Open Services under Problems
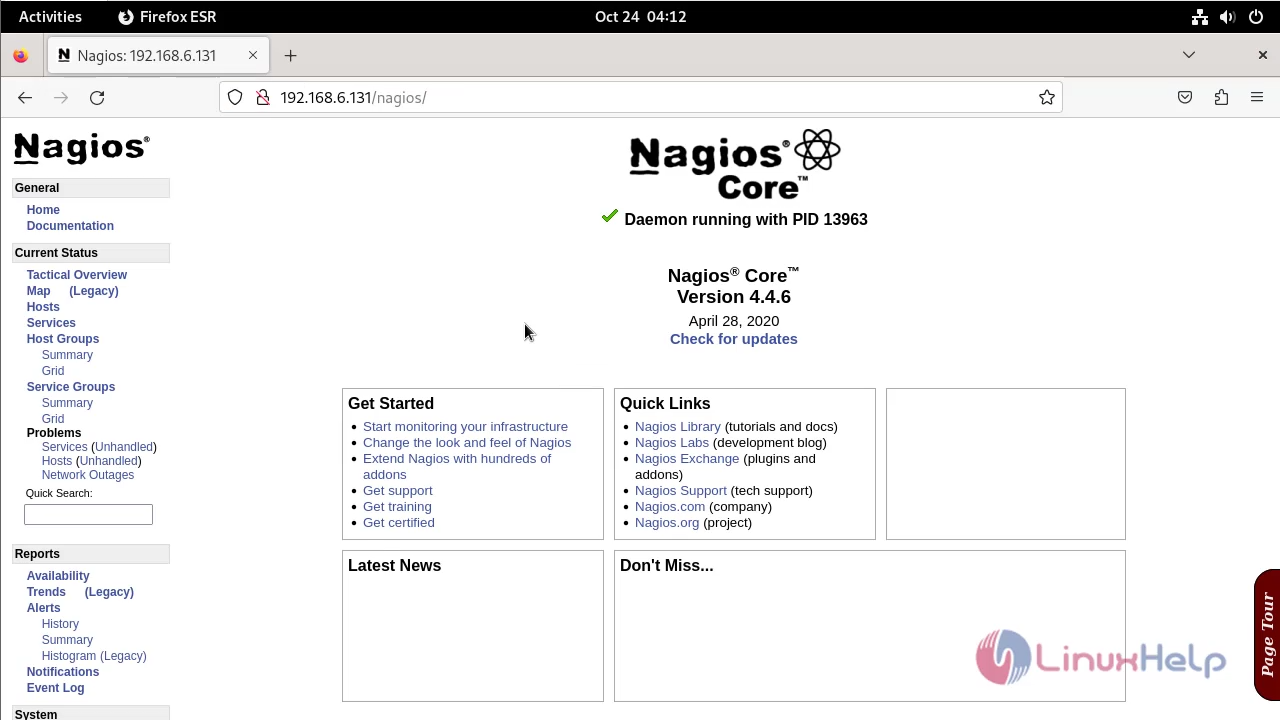1280x720 pixels. pyautogui.click(x=64, y=447)
